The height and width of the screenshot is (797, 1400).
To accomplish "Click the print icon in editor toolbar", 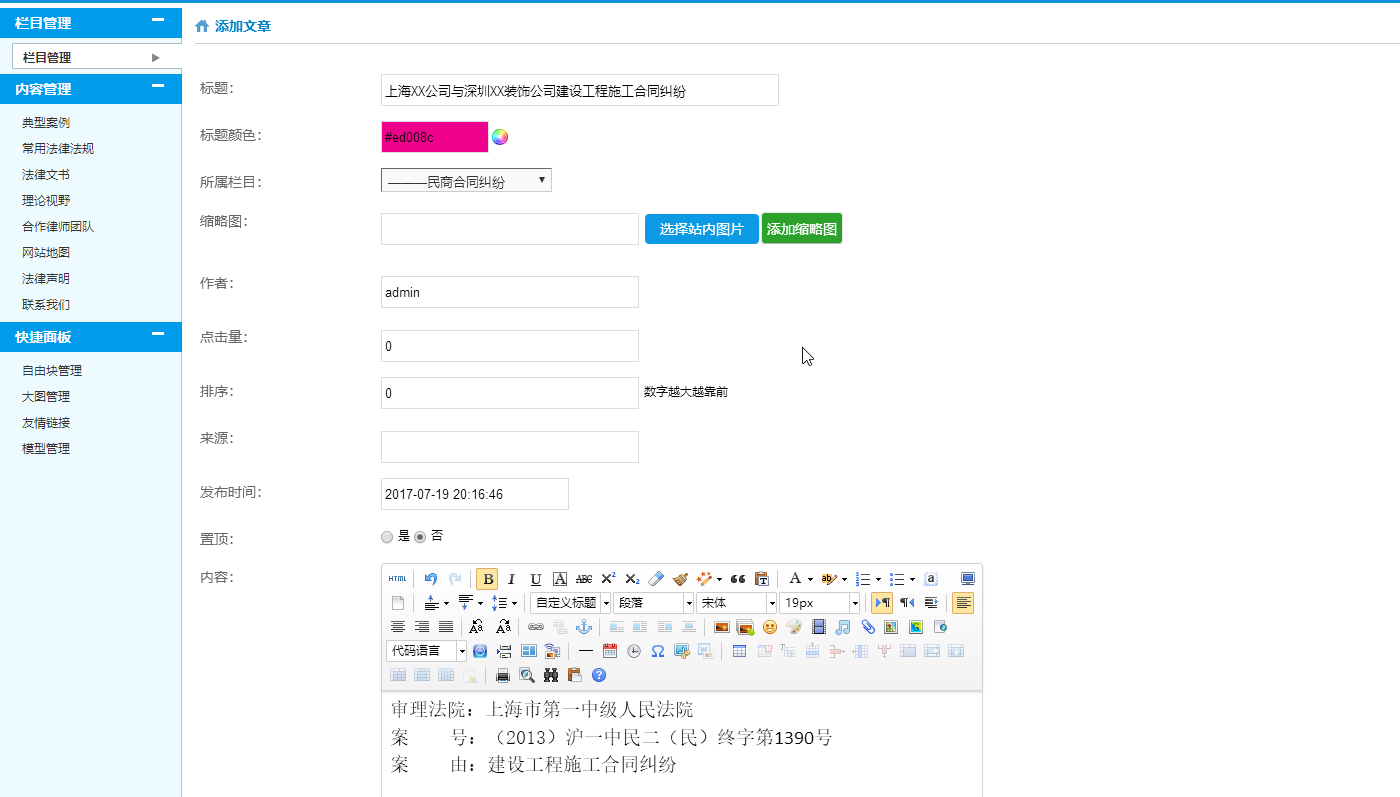I will 503,675.
